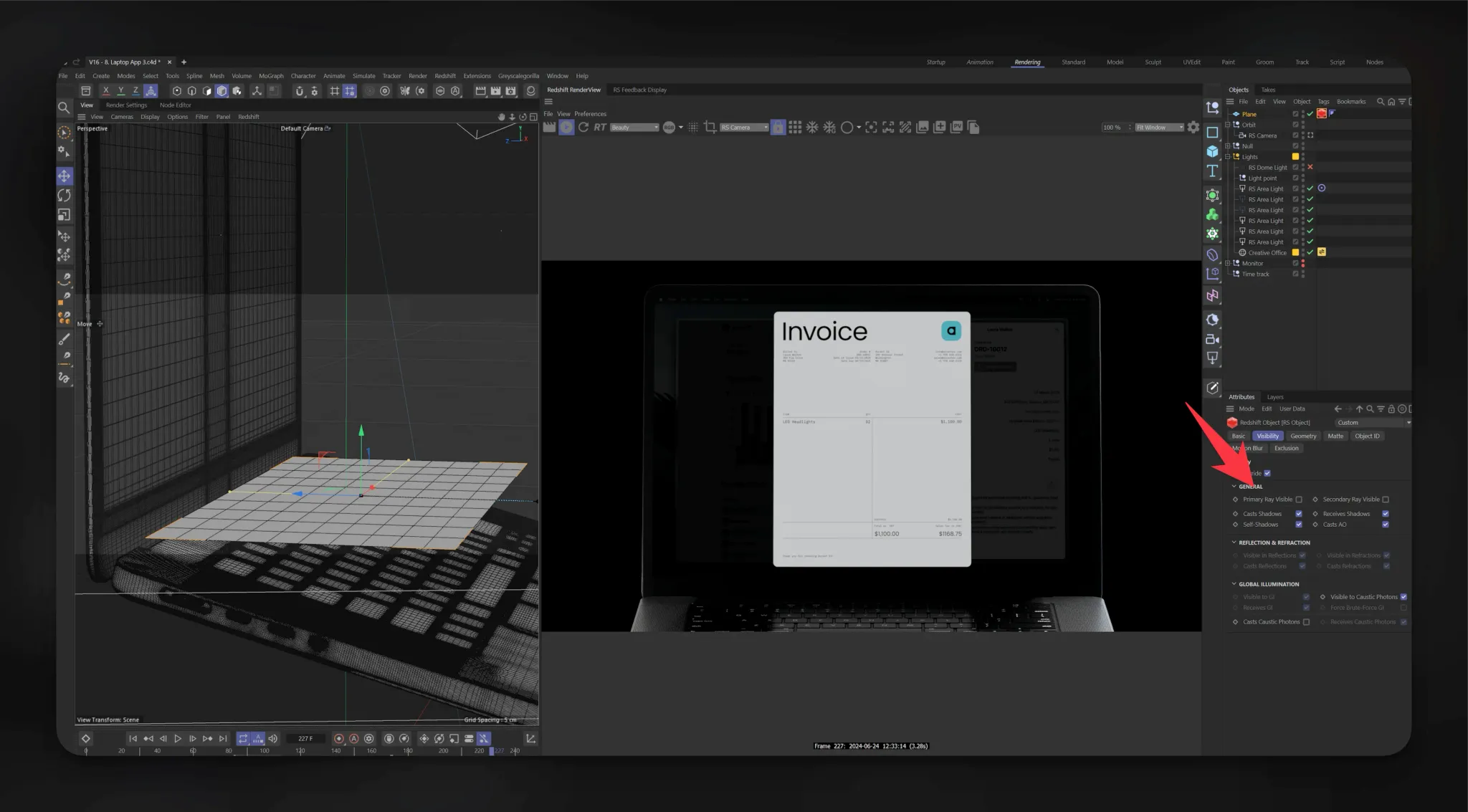1468x812 pixels.
Task: Toggle the RS Dome Light visibility cross
Action: click(1311, 167)
